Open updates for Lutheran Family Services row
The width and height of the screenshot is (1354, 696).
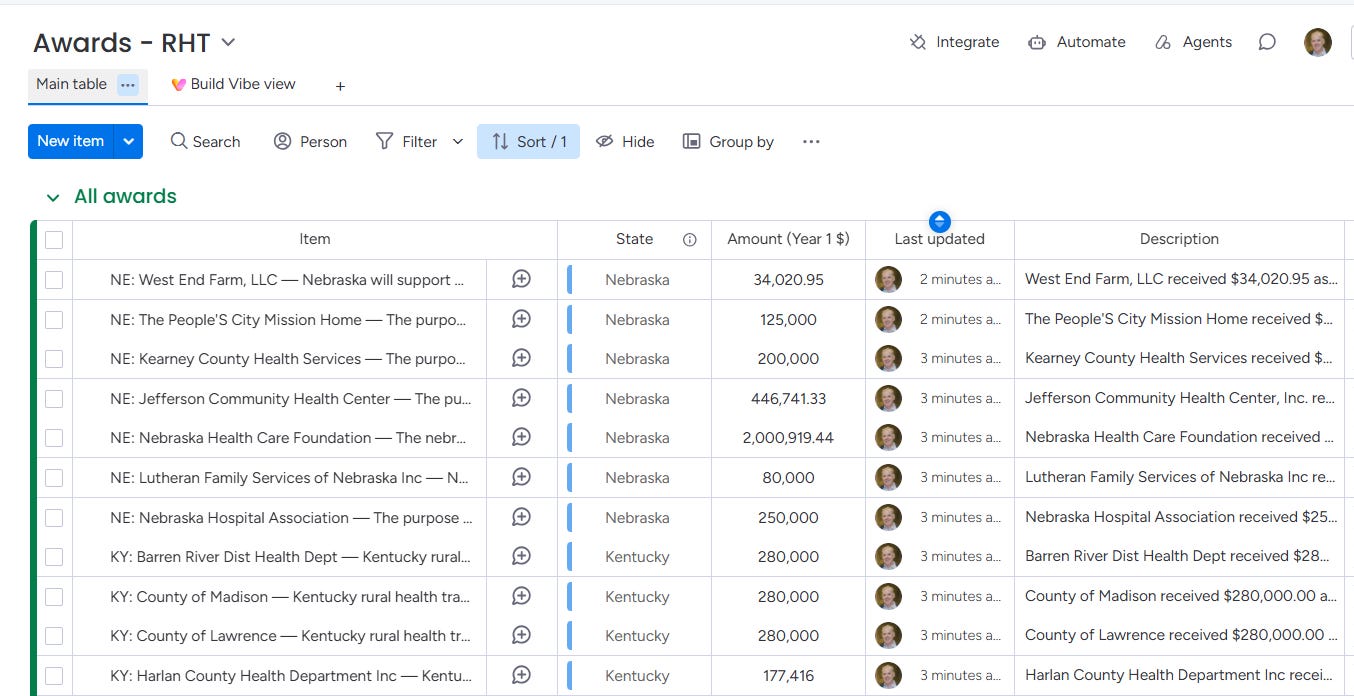pos(521,477)
